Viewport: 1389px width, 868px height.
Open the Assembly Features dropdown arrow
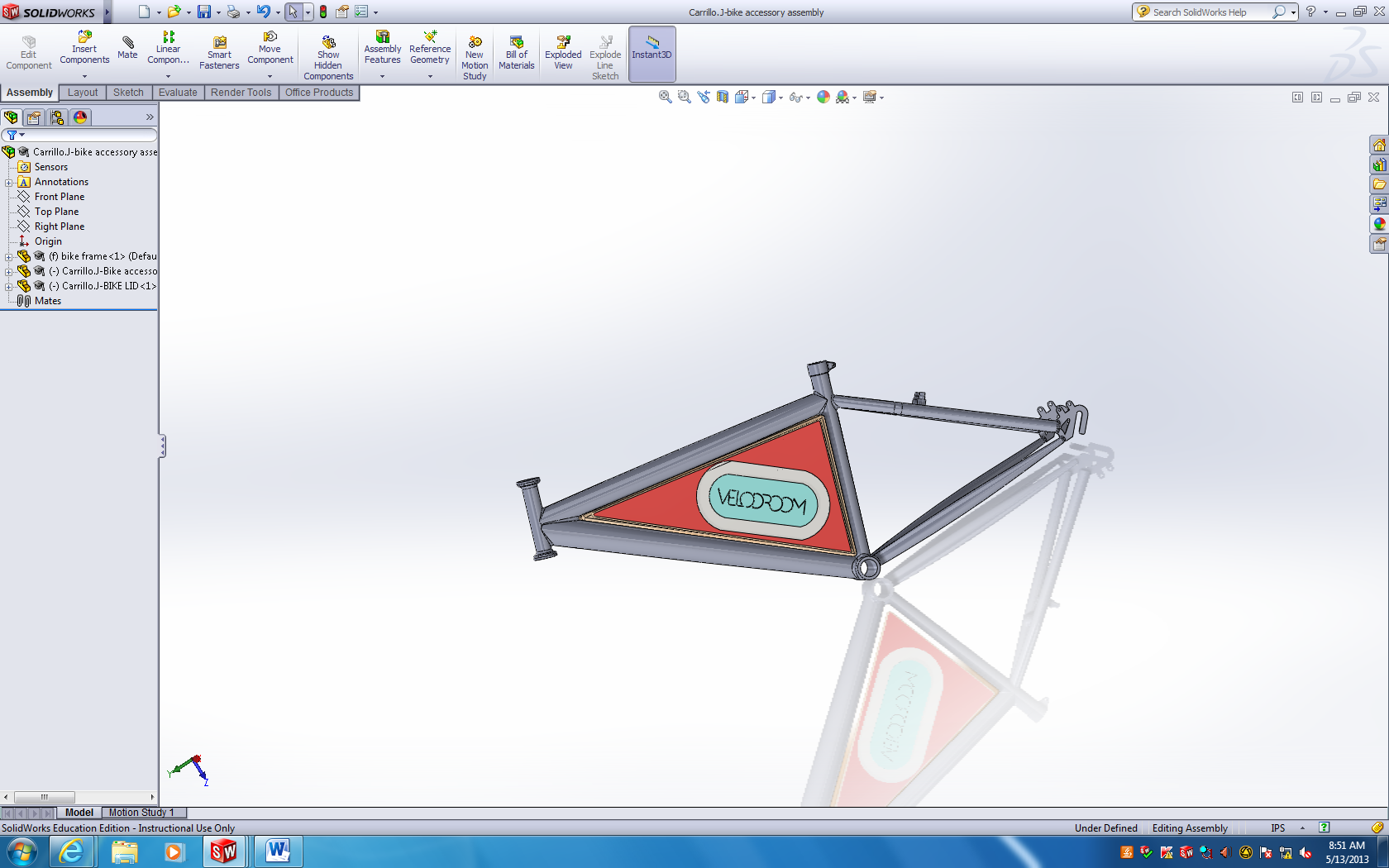tap(382, 77)
